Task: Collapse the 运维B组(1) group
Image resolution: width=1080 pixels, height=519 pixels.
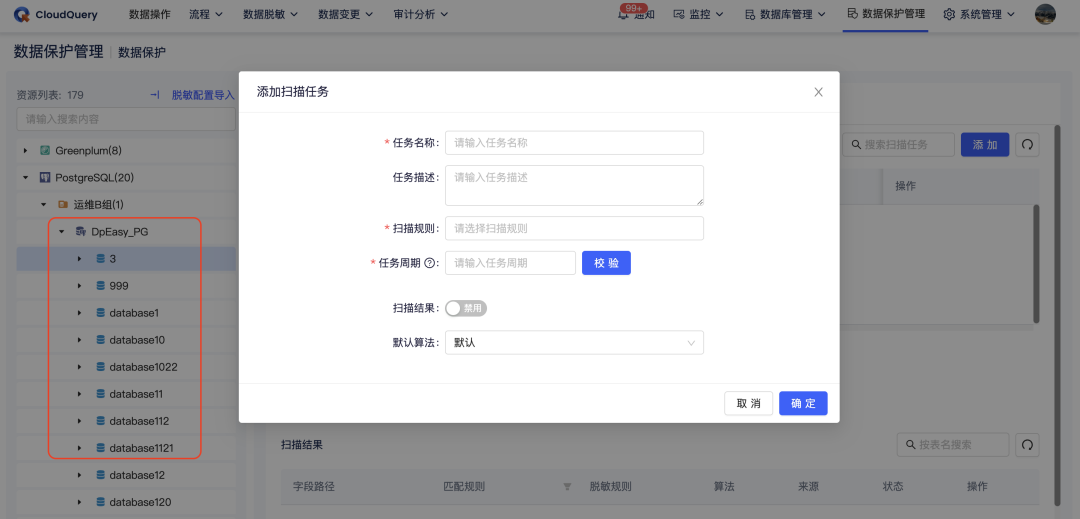Action: coord(43,204)
